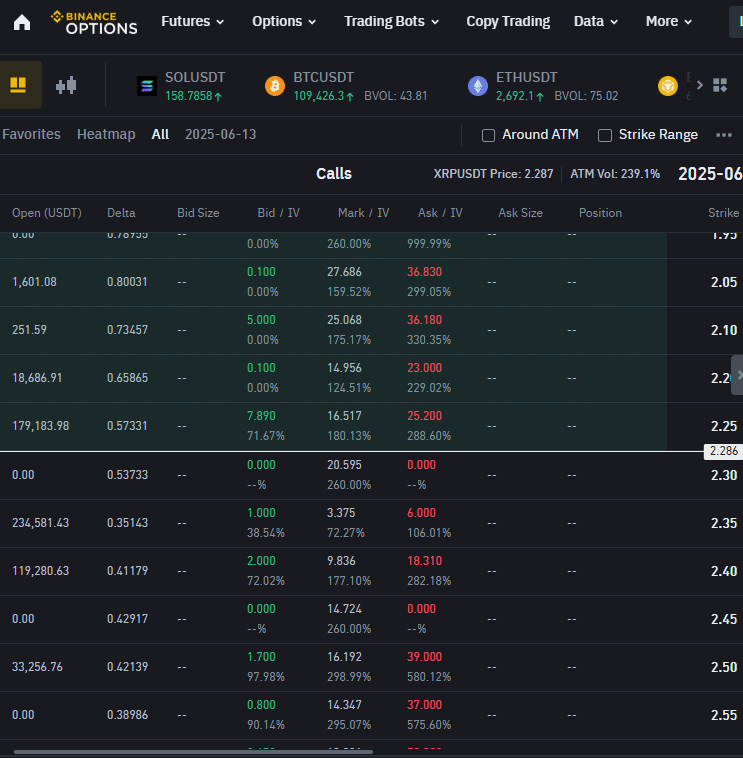Screen dimensions: 743x758
Task: Switch to the Heatmap tab
Action: click(x=106, y=134)
